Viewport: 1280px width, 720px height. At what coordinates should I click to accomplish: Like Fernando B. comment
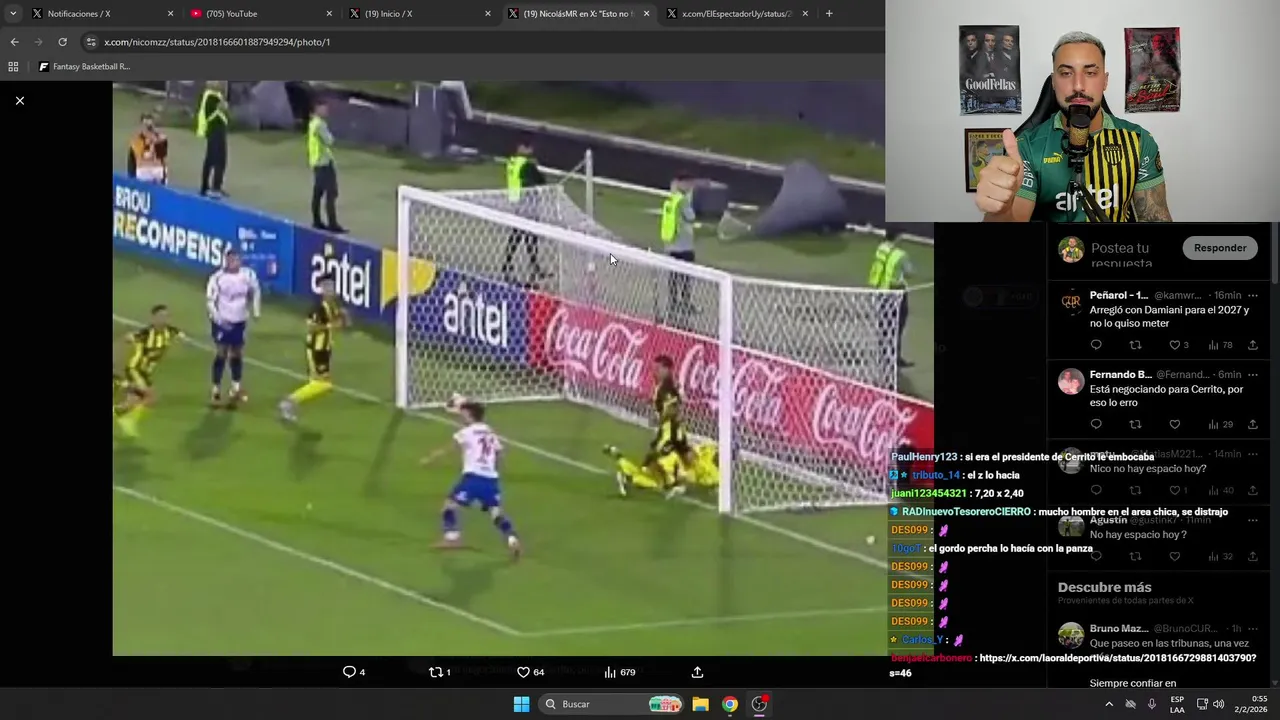click(1174, 424)
